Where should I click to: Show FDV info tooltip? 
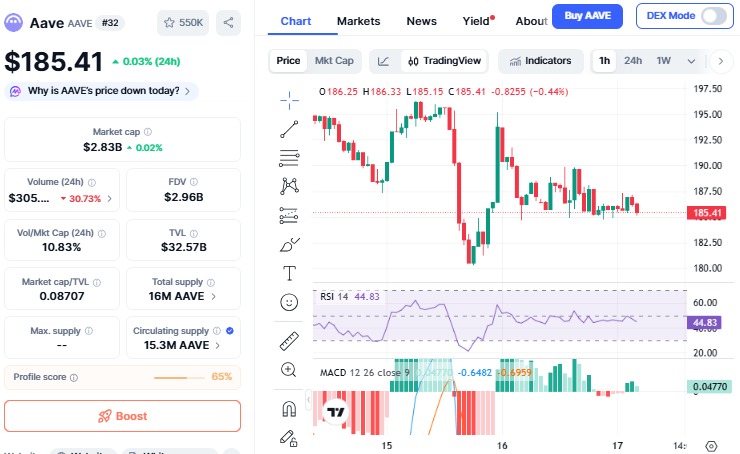point(193,182)
